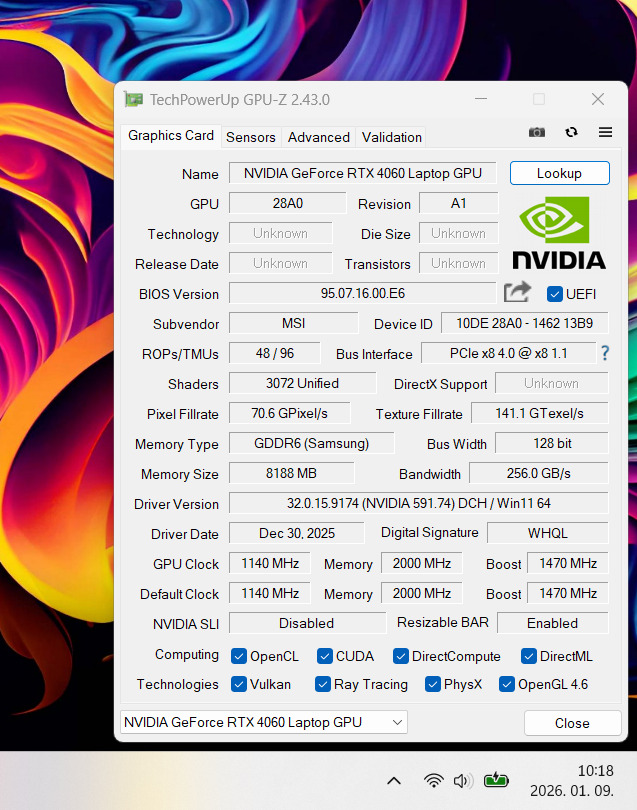This screenshot has width=637, height=810.
Task: Switch to the Sensors tab
Action: (251, 137)
